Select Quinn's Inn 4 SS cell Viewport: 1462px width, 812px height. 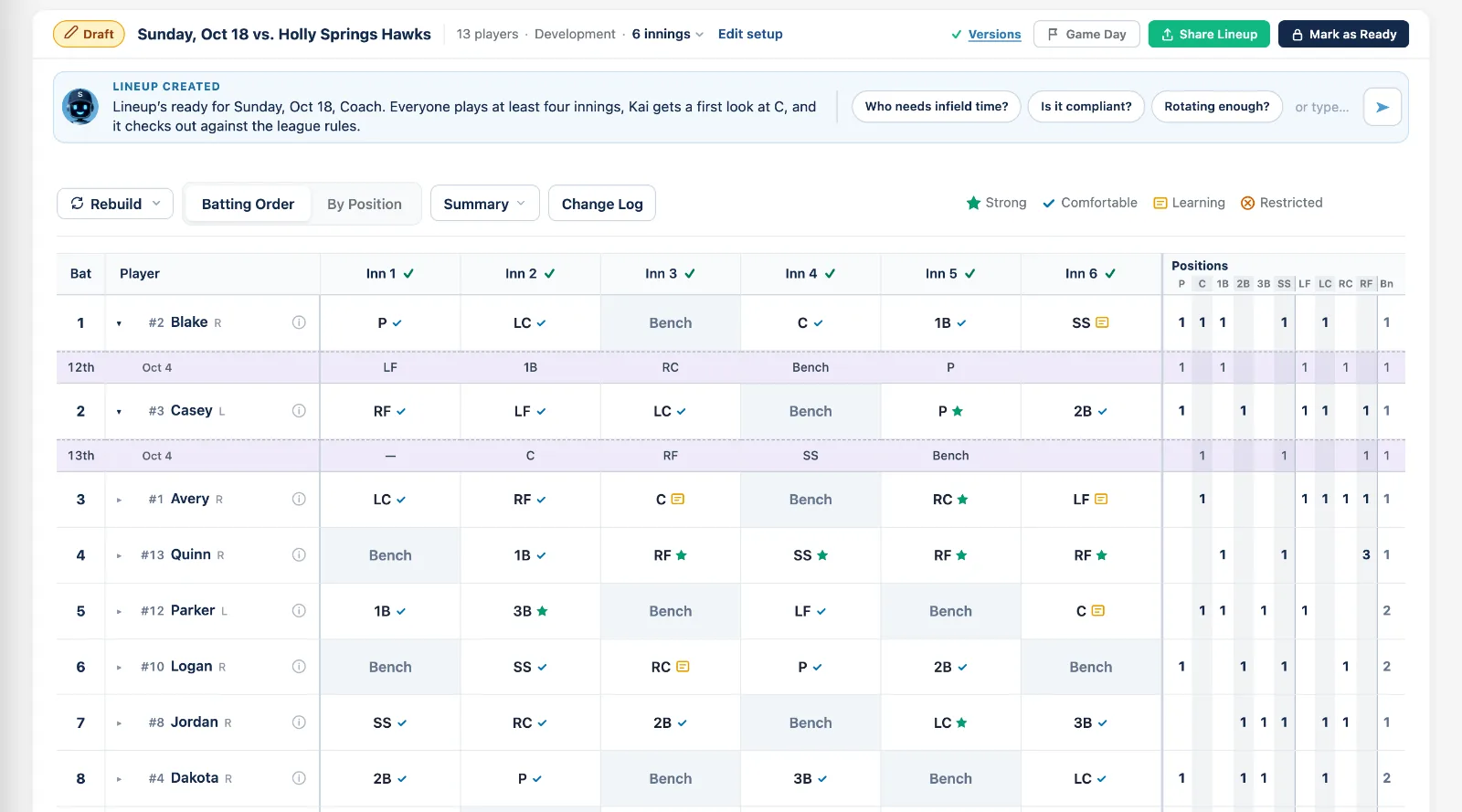pos(810,555)
